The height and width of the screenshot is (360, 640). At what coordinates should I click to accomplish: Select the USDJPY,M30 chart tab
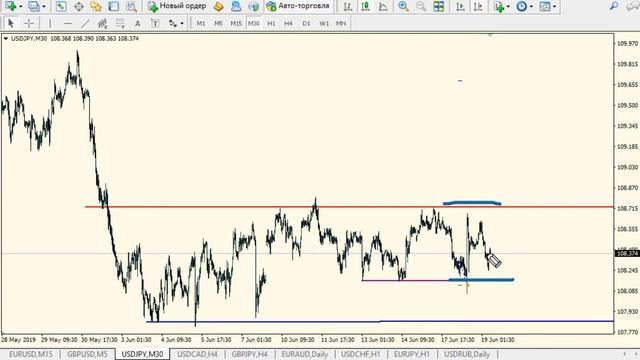(142, 354)
